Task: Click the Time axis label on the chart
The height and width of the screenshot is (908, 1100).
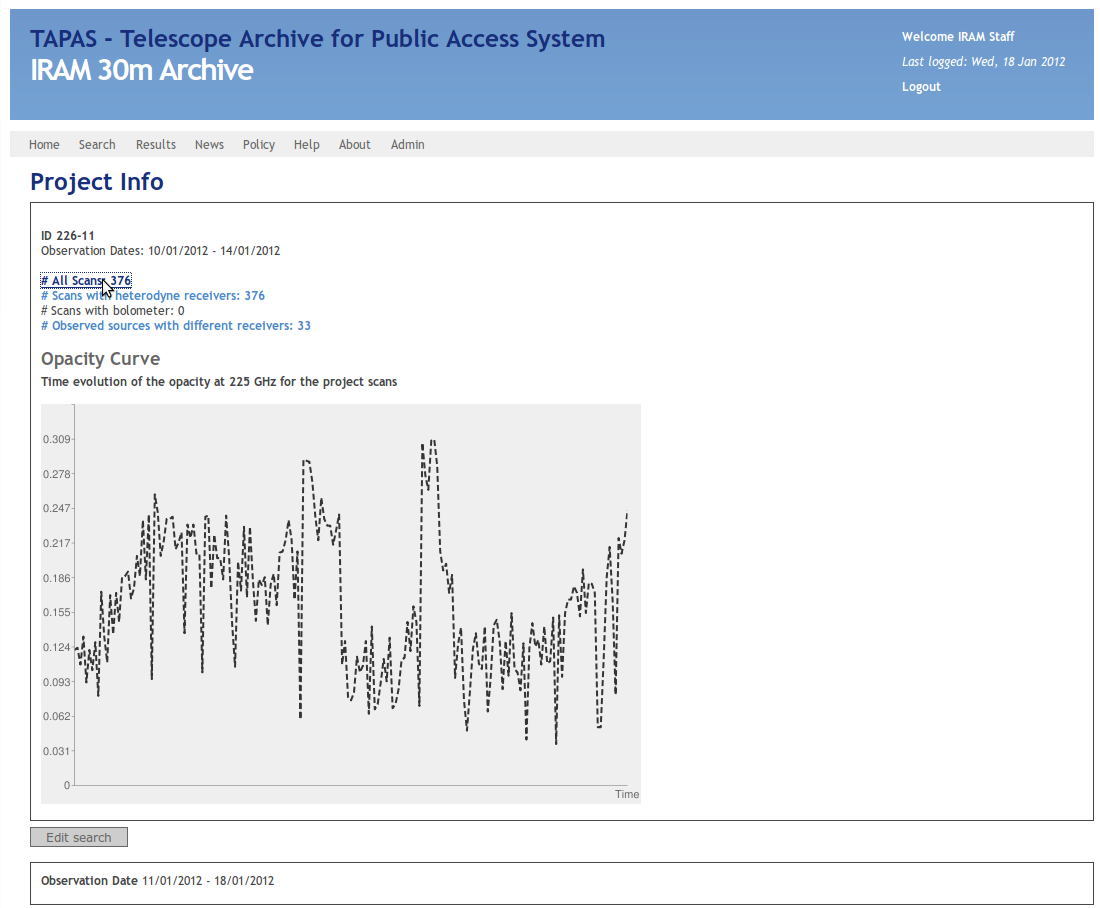Action: coord(627,794)
